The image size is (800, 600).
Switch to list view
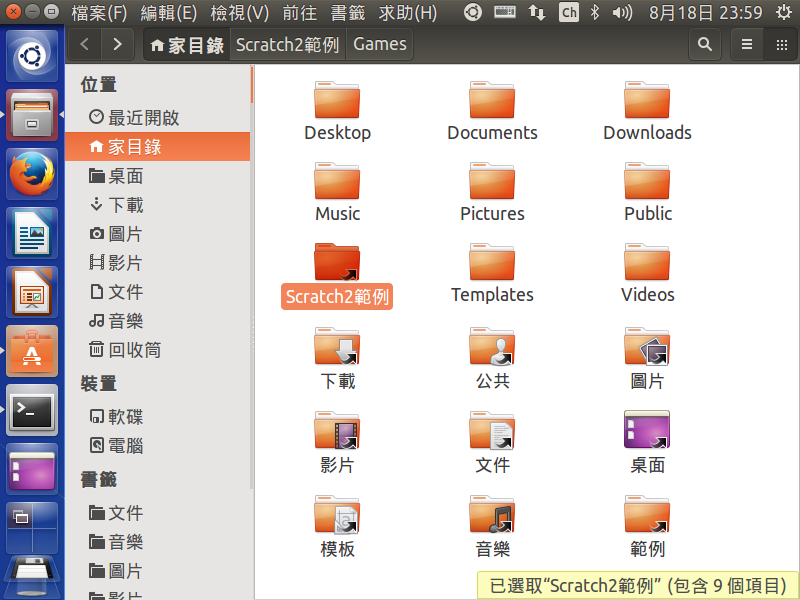click(747, 44)
